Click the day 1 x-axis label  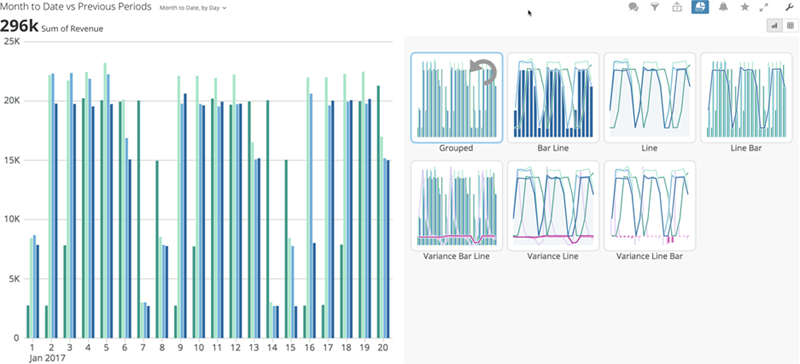(32, 347)
